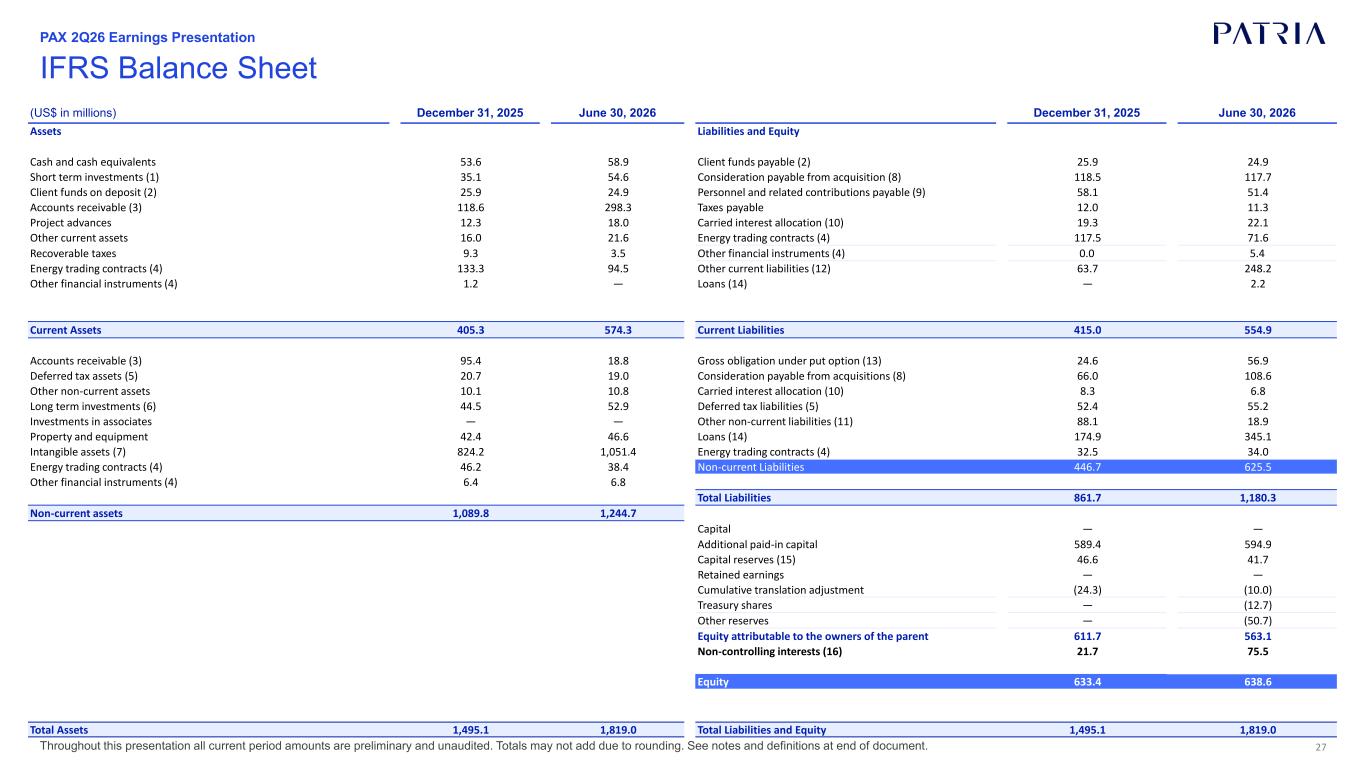The height and width of the screenshot is (767, 1365).
Task: Click Total Assets value 1,819.0
Action: [618, 729]
